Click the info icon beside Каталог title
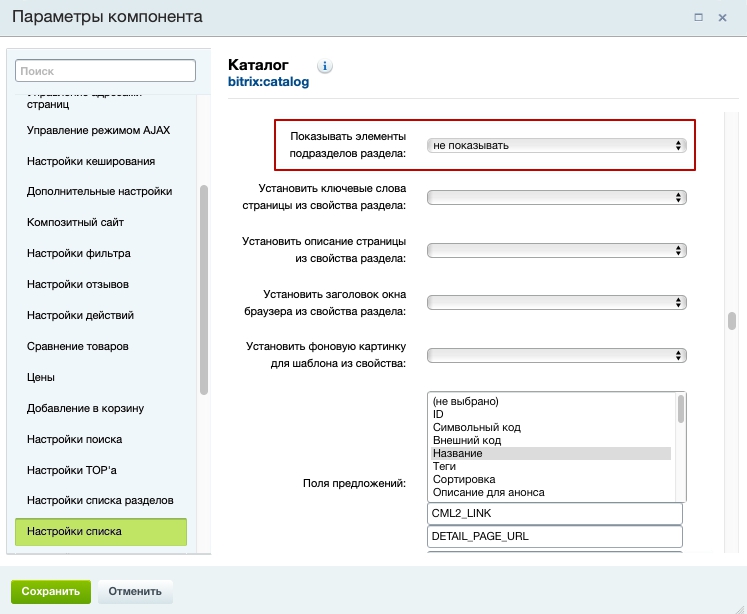This screenshot has height=614, width=747. tap(325, 66)
